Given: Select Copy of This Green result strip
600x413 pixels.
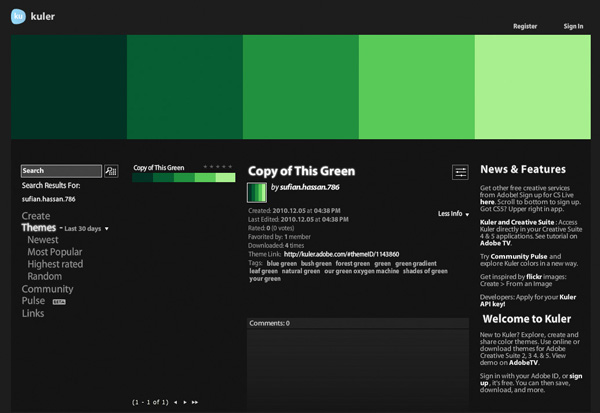Looking at the screenshot, I should point(184,177).
